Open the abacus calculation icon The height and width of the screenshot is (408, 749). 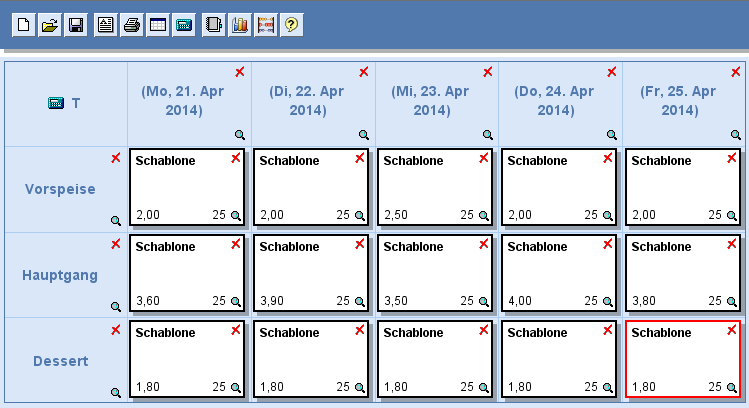click(266, 25)
